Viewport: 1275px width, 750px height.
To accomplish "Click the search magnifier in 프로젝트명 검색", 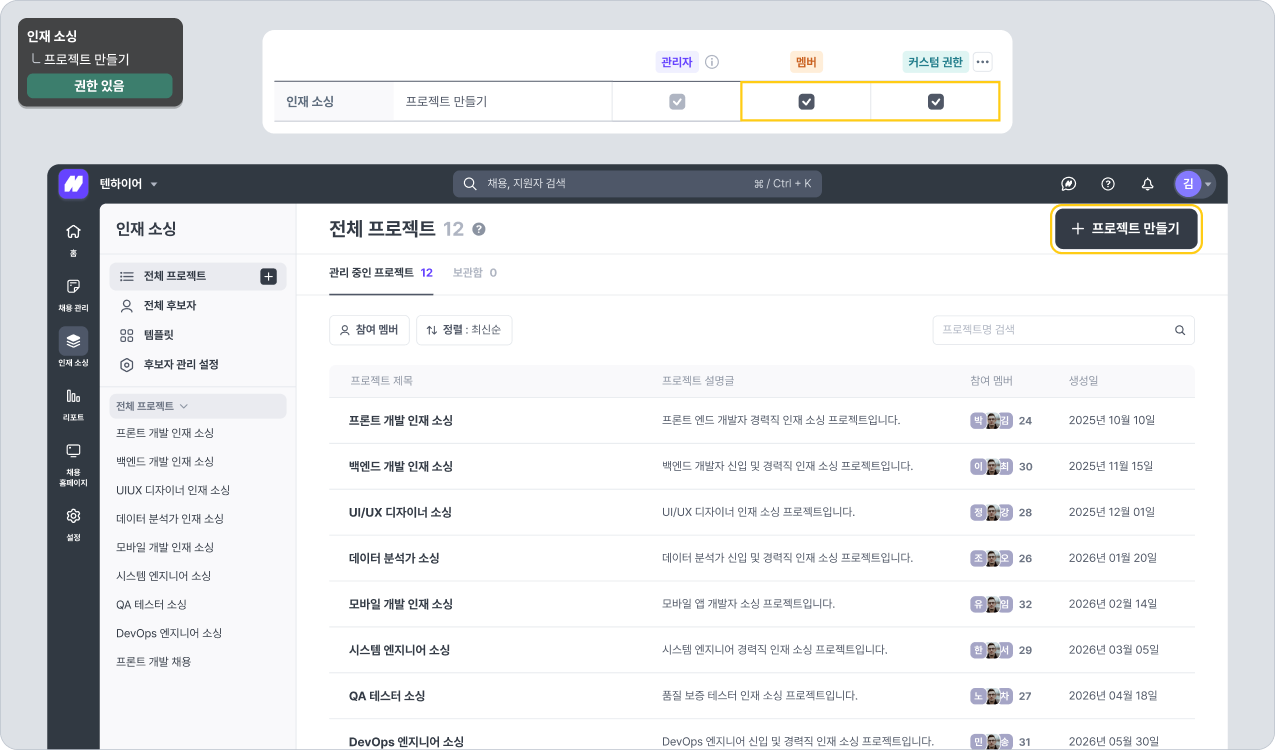I will pos(1180,330).
